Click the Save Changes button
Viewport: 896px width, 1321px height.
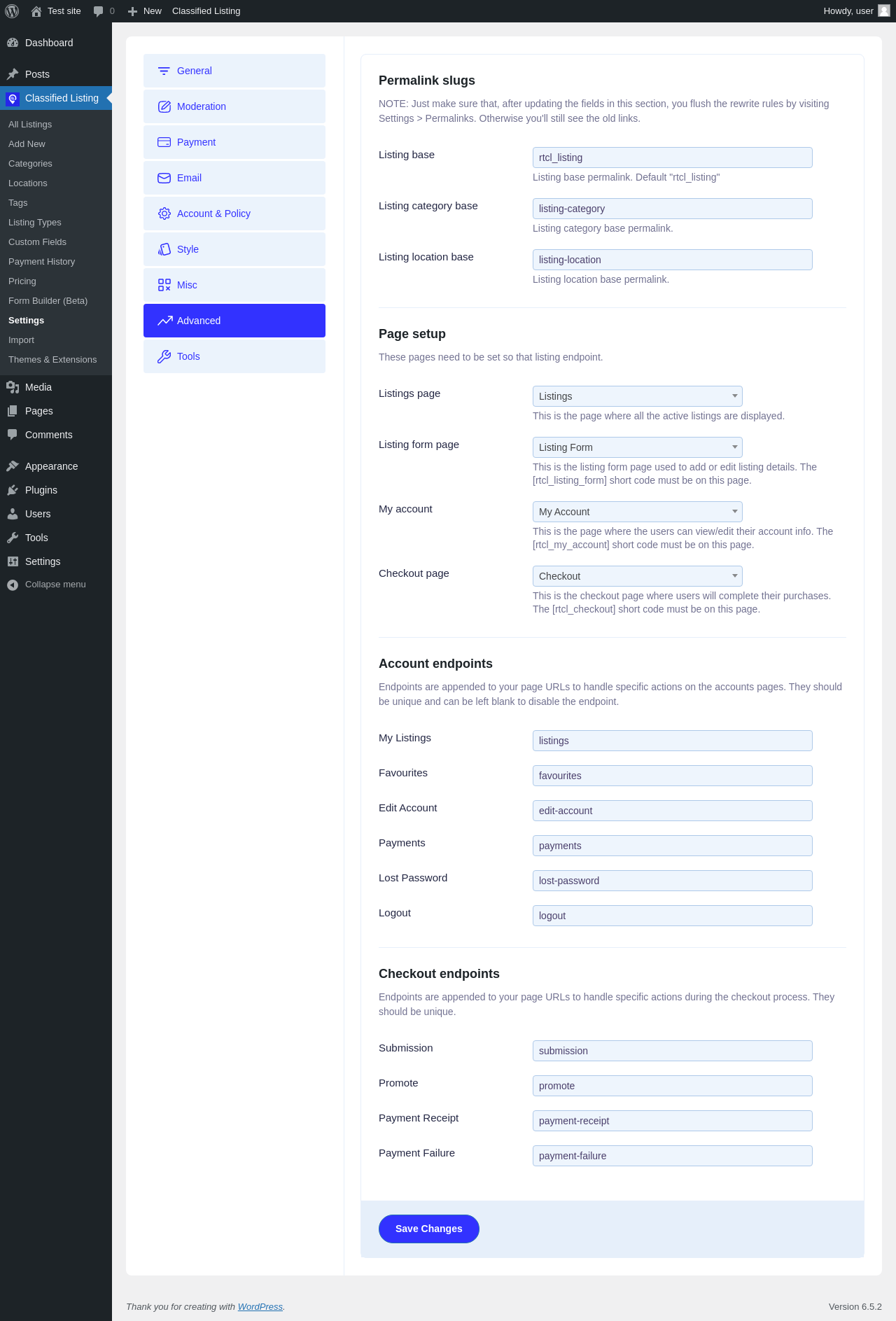(x=429, y=1229)
